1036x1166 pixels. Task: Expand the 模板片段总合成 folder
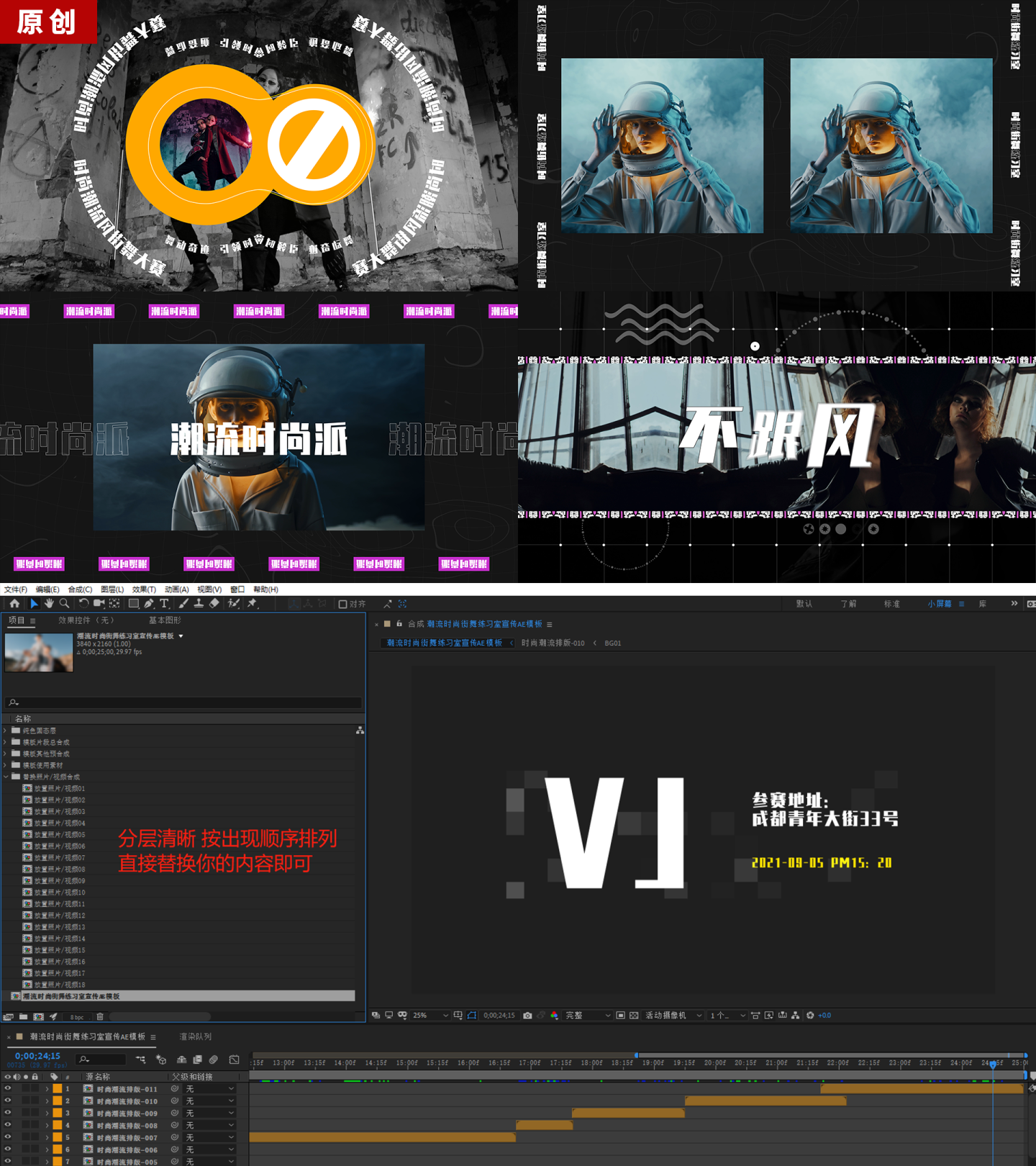click(6, 742)
